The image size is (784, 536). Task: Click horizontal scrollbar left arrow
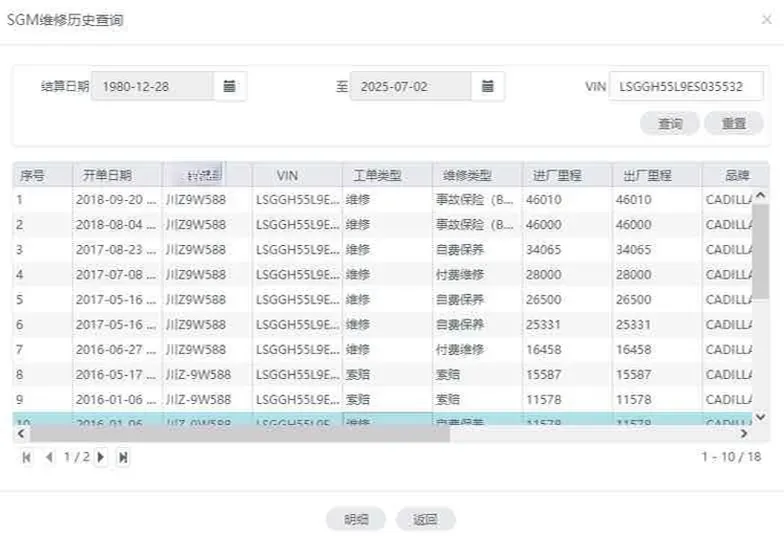point(21,434)
